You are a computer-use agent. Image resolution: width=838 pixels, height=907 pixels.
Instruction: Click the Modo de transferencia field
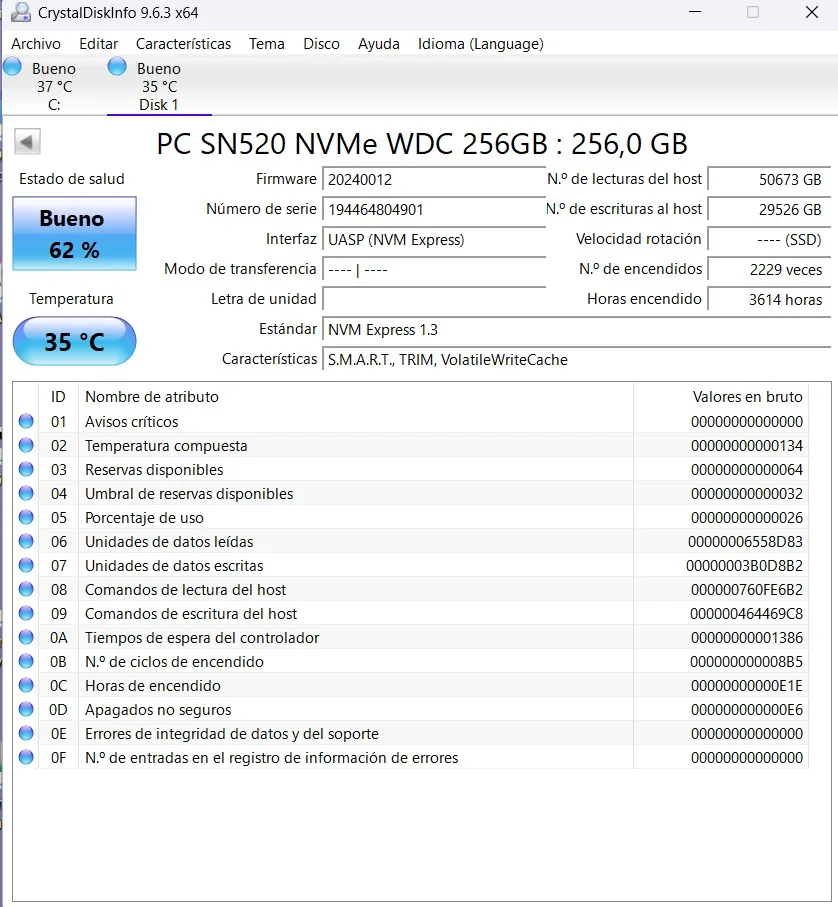[x=434, y=270]
